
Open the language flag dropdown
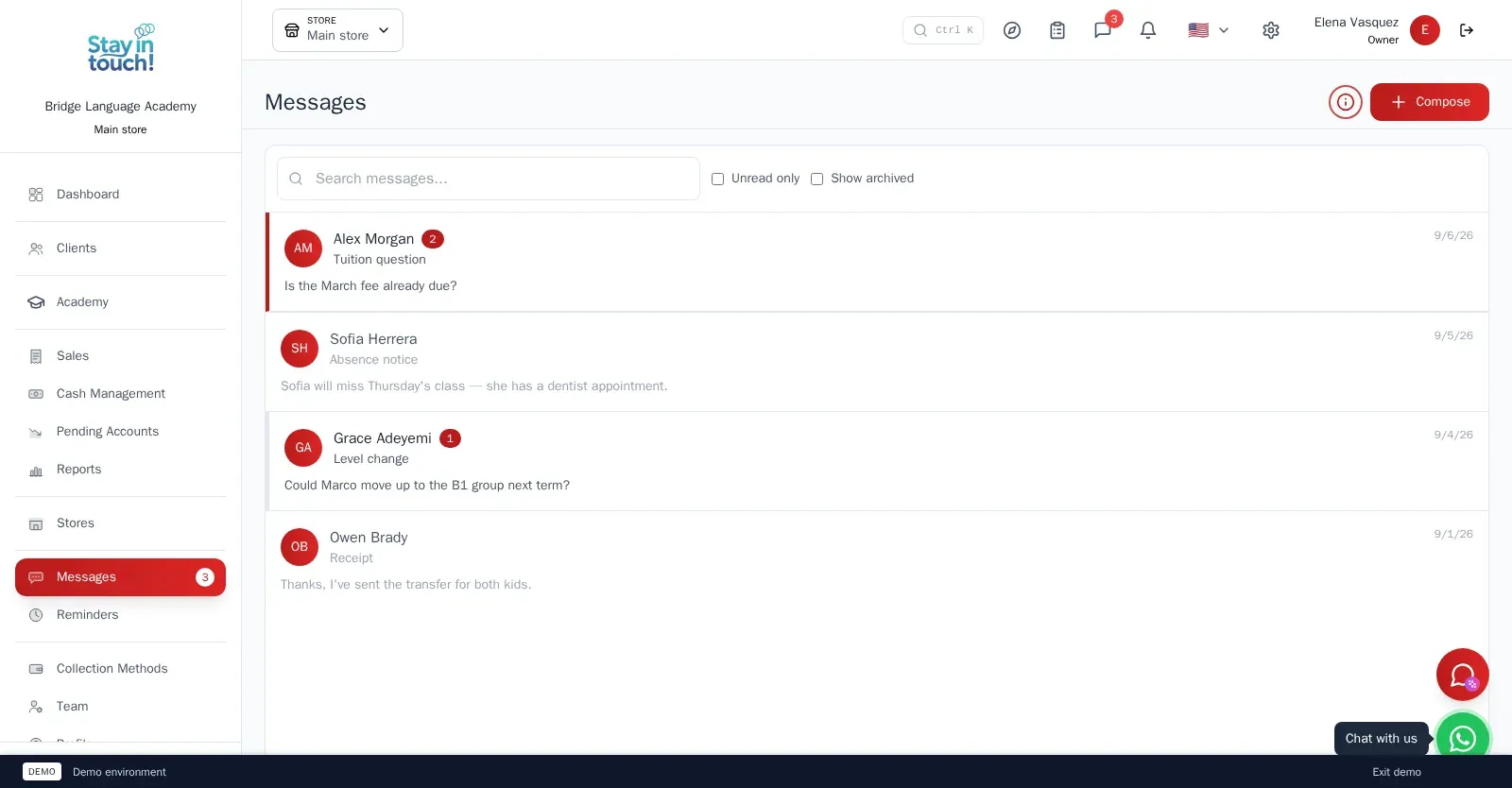[1209, 30]
